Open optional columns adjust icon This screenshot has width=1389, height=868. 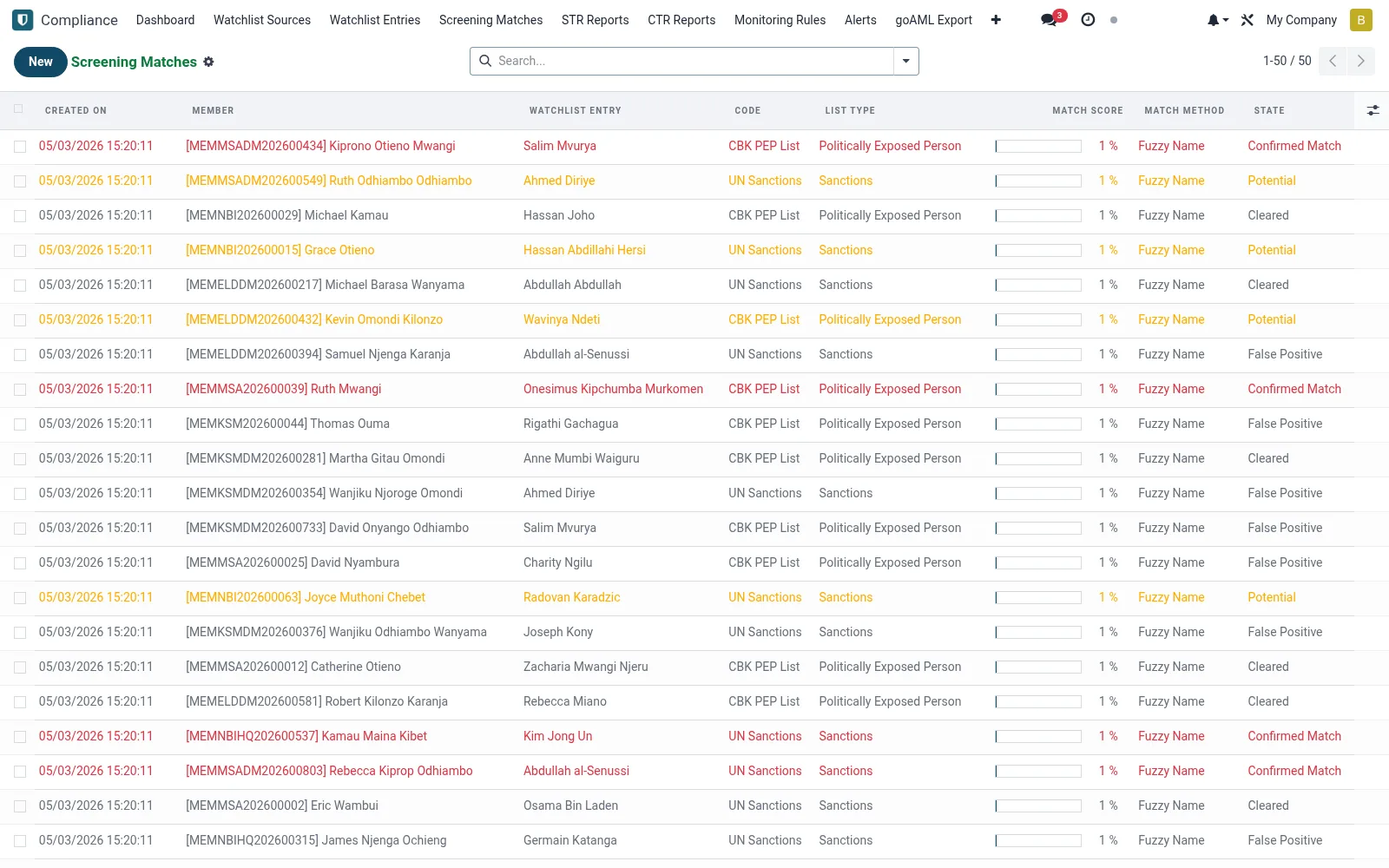click(x=1373, y=110)
